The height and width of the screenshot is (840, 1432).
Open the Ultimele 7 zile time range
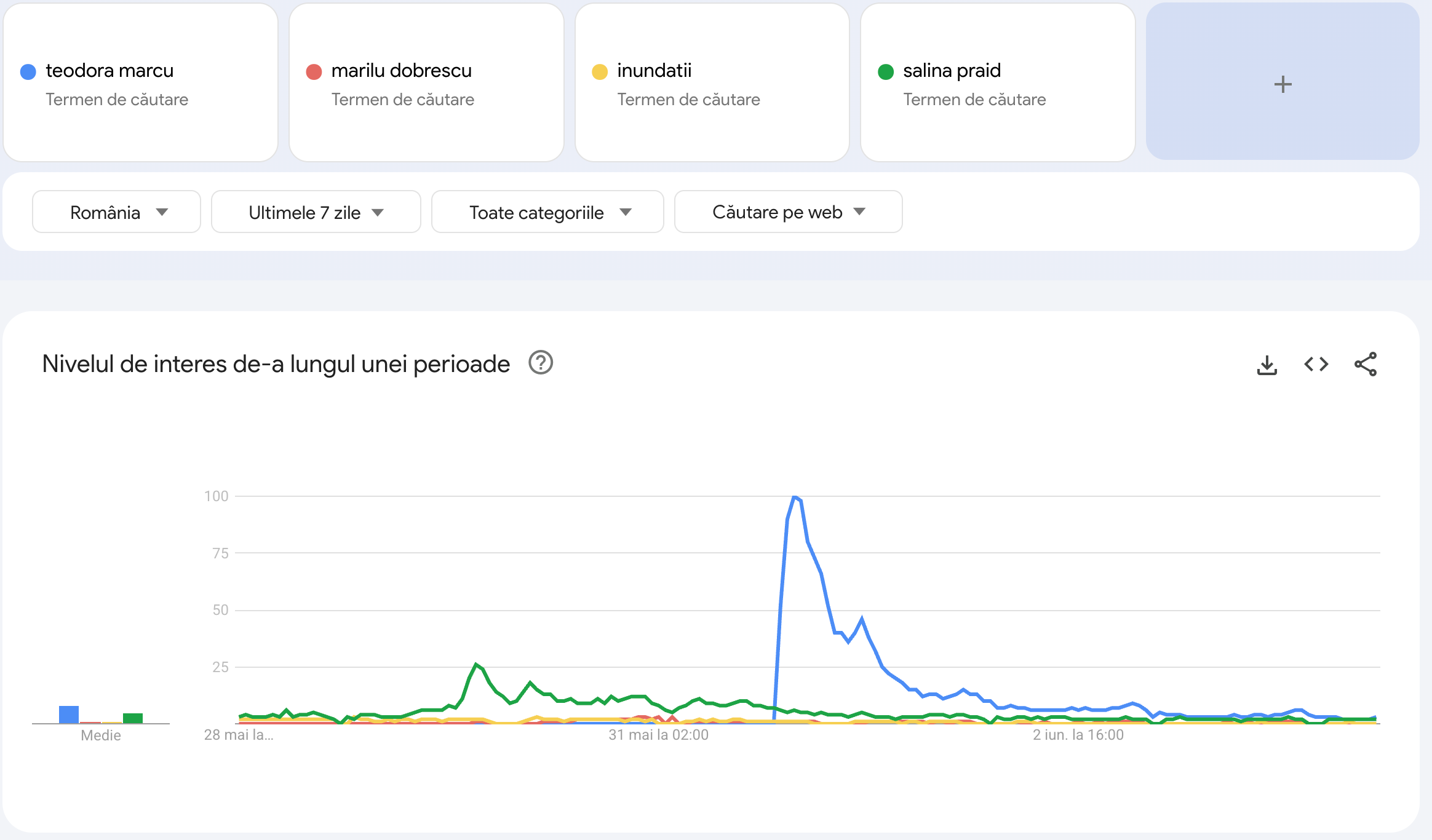click(x=316, y=212)
